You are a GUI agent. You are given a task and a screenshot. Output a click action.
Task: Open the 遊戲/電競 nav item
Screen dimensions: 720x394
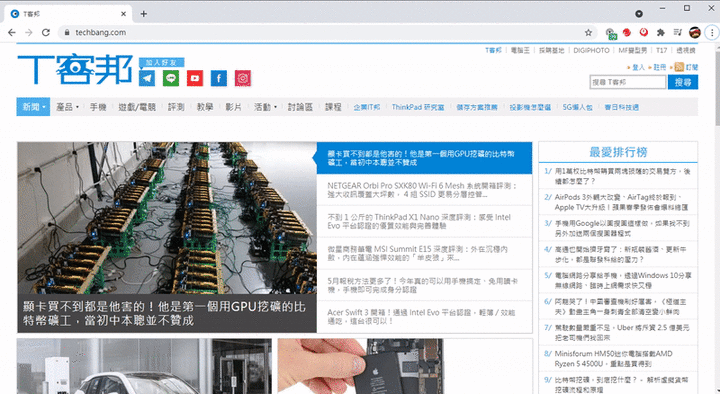[x=137, y=107]
